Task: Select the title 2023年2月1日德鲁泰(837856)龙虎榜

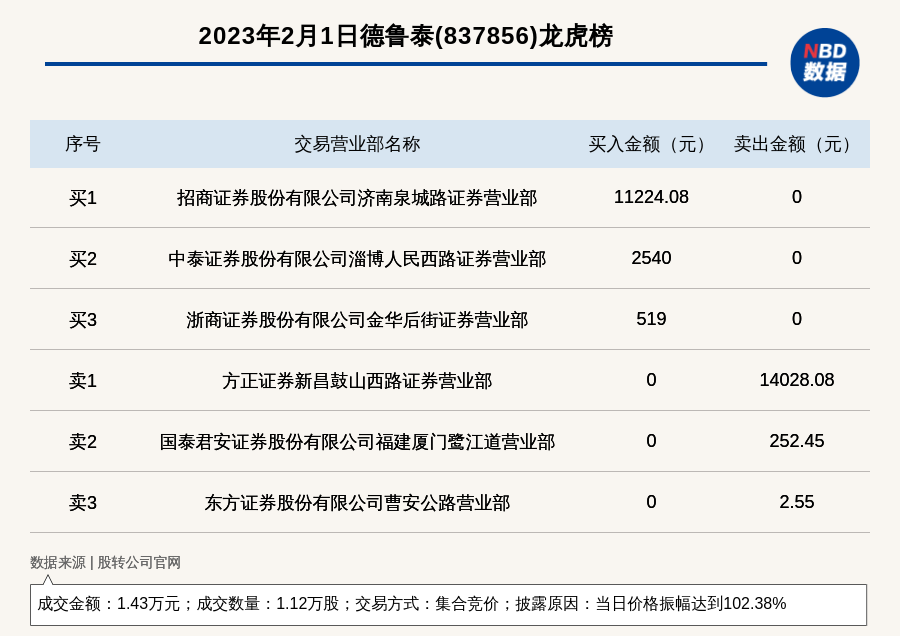Action: click(x=406, y=36)
